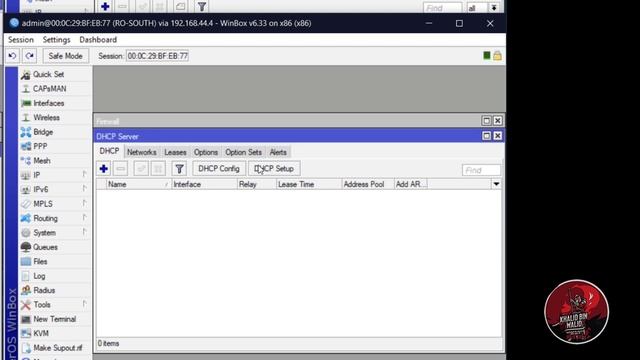
Task: Click the enable (check) icon in DHCP Server toolbar
Action: pyautogui.click(x=141, y=169)
